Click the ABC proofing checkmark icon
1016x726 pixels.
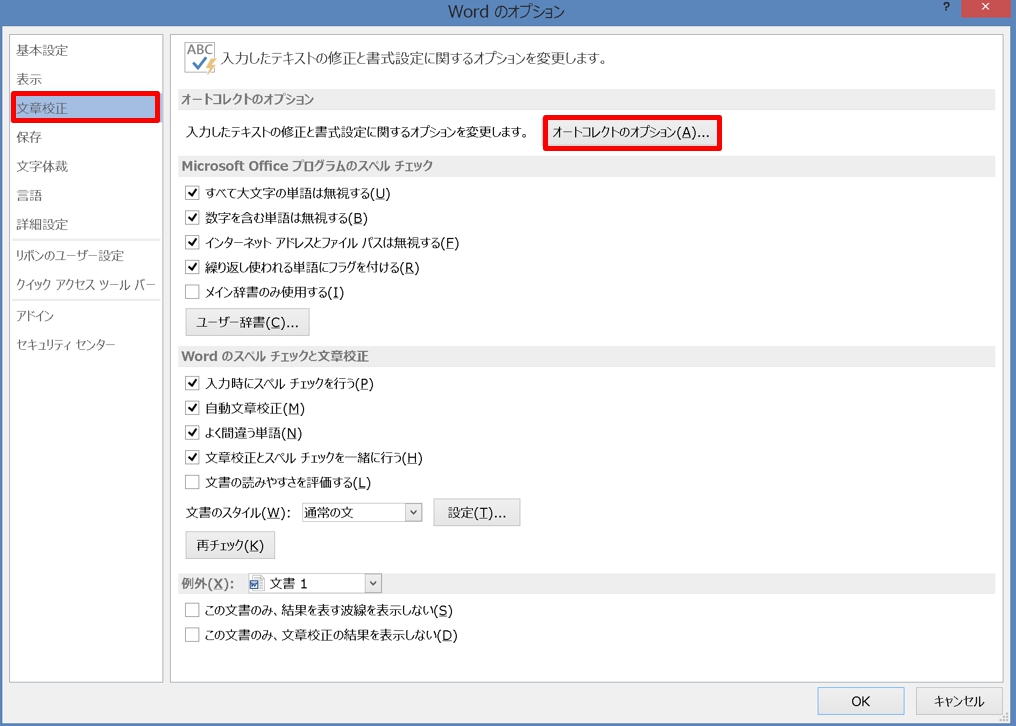pyautogui.click(x=200, y=58)
